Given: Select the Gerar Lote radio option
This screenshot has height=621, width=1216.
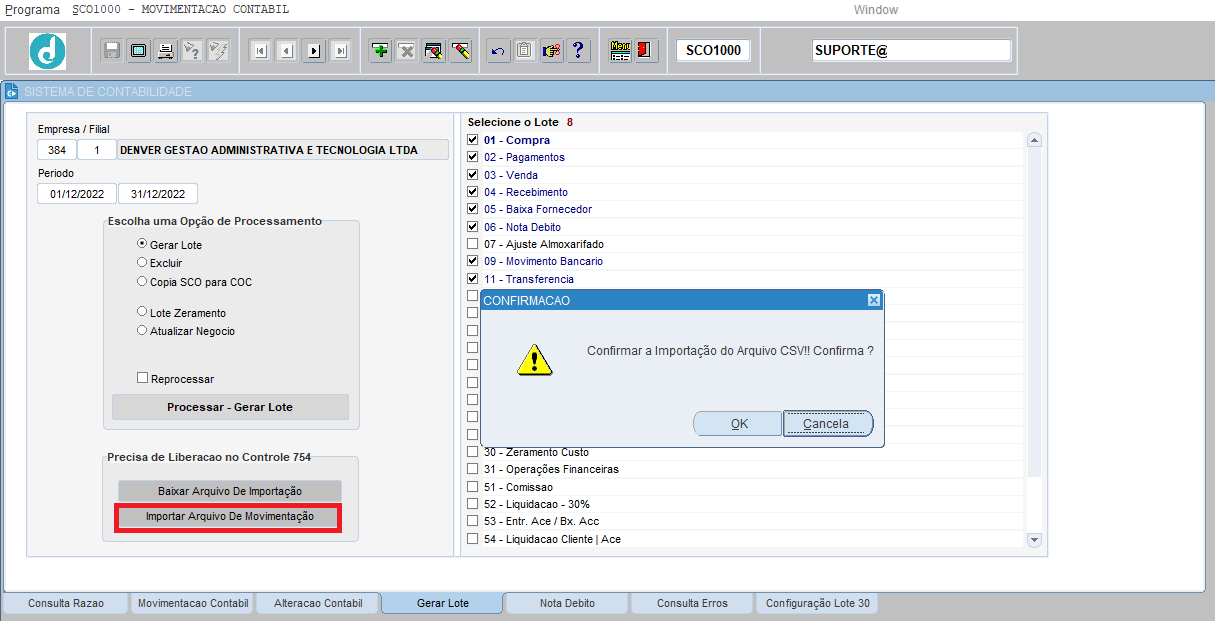Looking at the screenshot, I should (142, 244).
